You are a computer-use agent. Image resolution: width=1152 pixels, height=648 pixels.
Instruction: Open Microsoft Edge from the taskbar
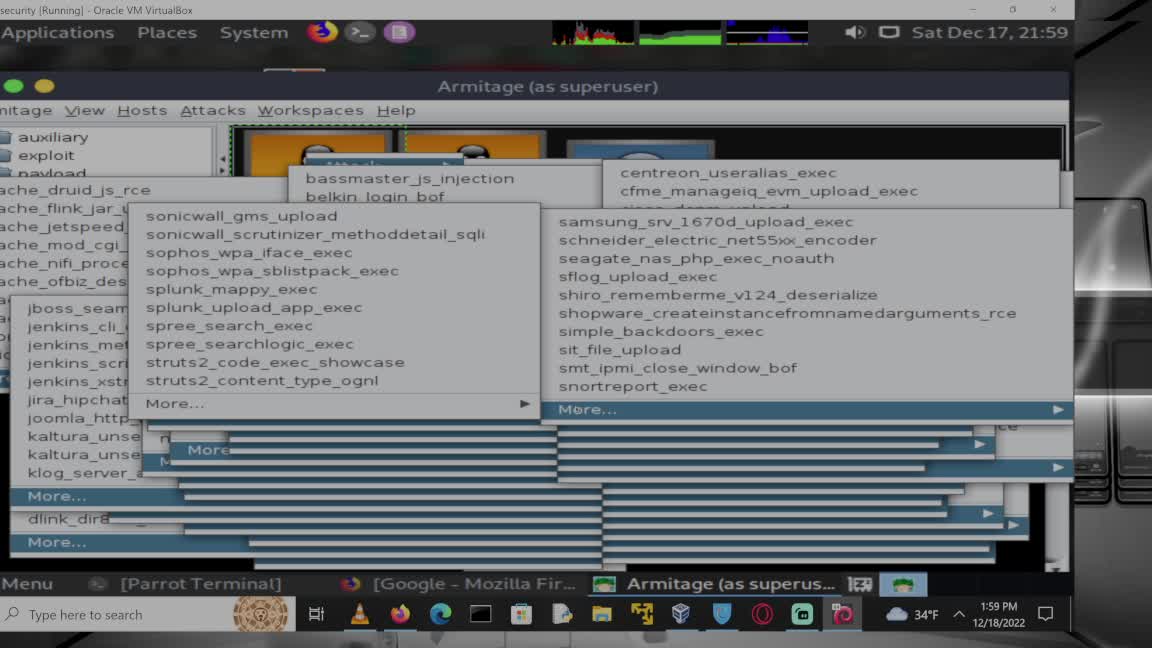pos(440,614)
